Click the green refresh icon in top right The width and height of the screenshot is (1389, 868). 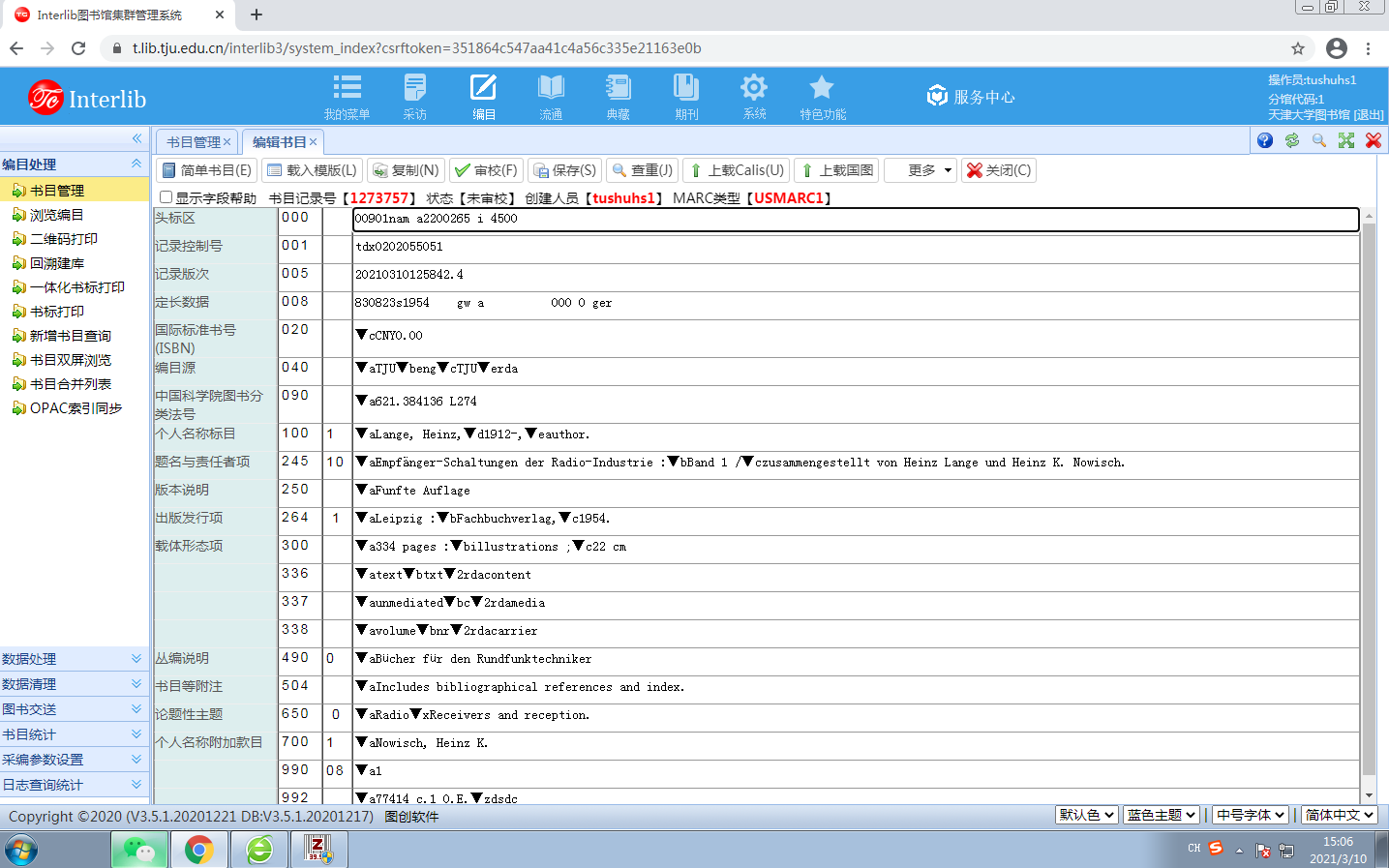click(x=1292, y=140)
